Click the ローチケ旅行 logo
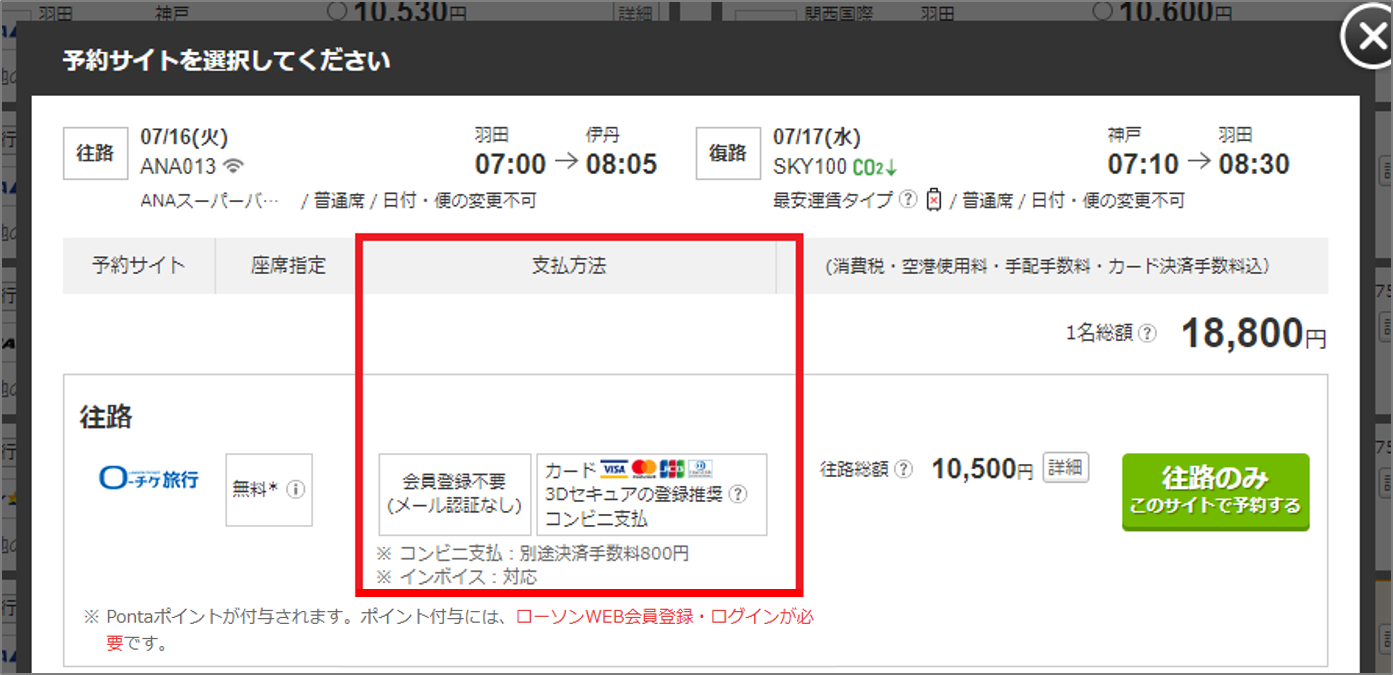Image resolution: width=1393 pixels, height=675 pixels. point(149,479)
